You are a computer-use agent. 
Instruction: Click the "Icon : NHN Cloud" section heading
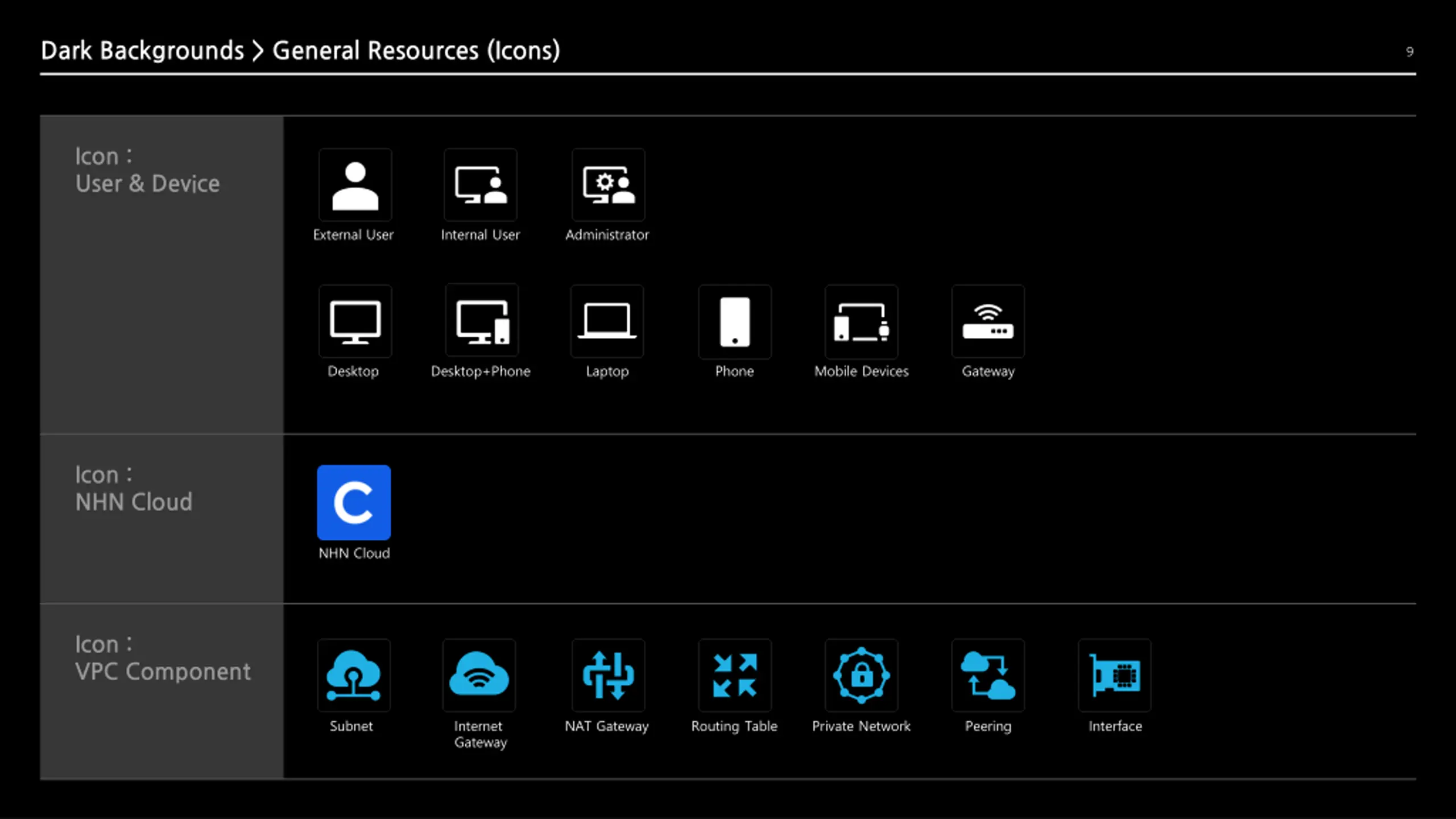(x=134, y=489)
